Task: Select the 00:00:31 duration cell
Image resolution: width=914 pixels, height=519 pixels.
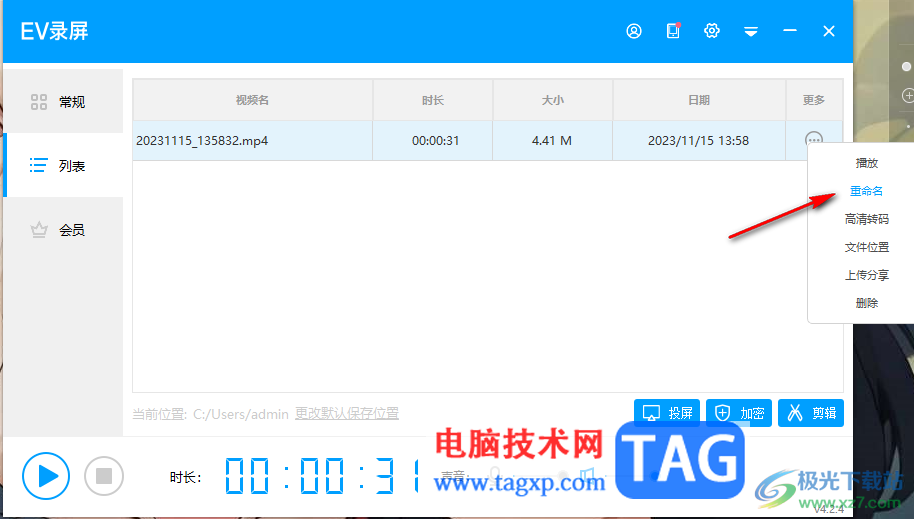Action: (435, 141)
